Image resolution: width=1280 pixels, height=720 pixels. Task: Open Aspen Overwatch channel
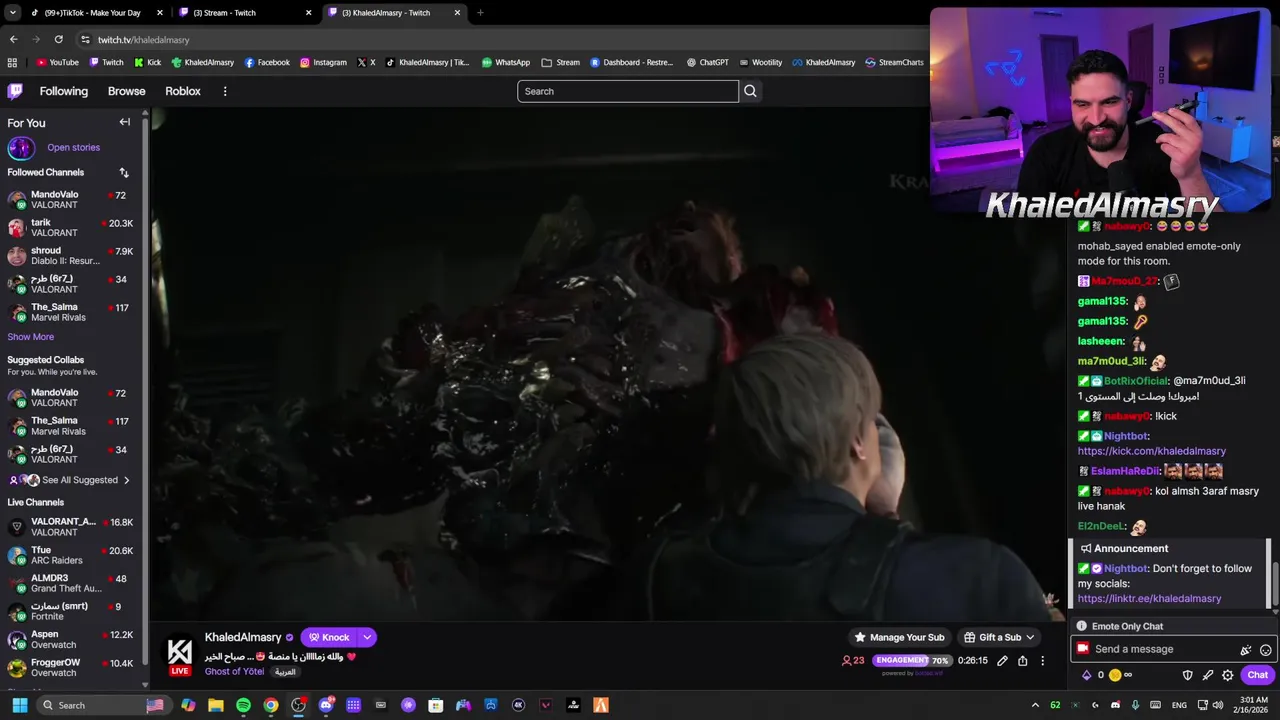point(72,639)
